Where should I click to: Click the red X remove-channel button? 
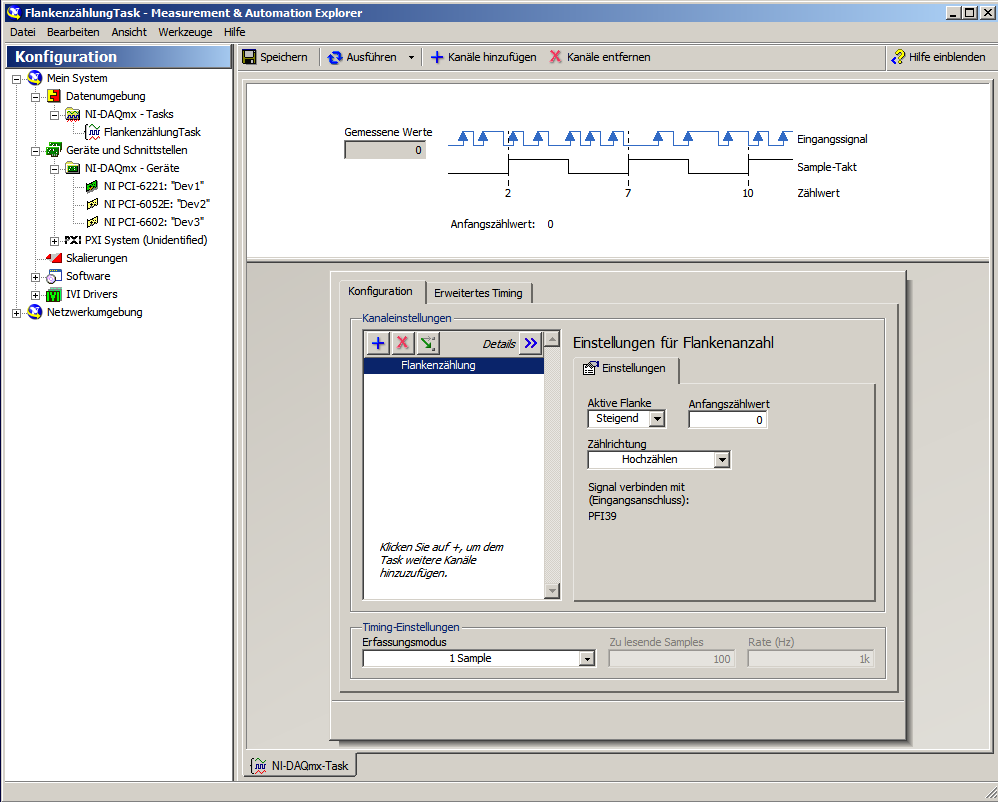tap(402, 344)
